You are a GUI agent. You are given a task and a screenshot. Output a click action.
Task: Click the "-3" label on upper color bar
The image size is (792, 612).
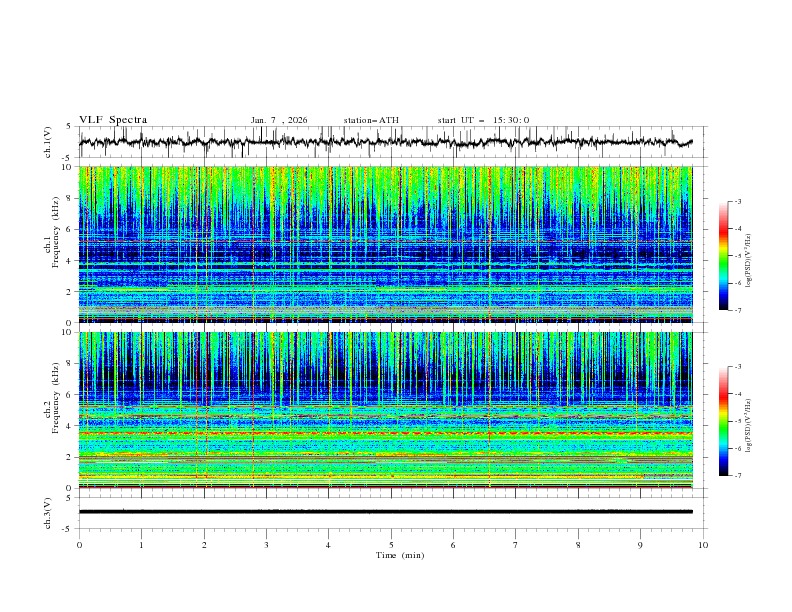coord(737,201)
